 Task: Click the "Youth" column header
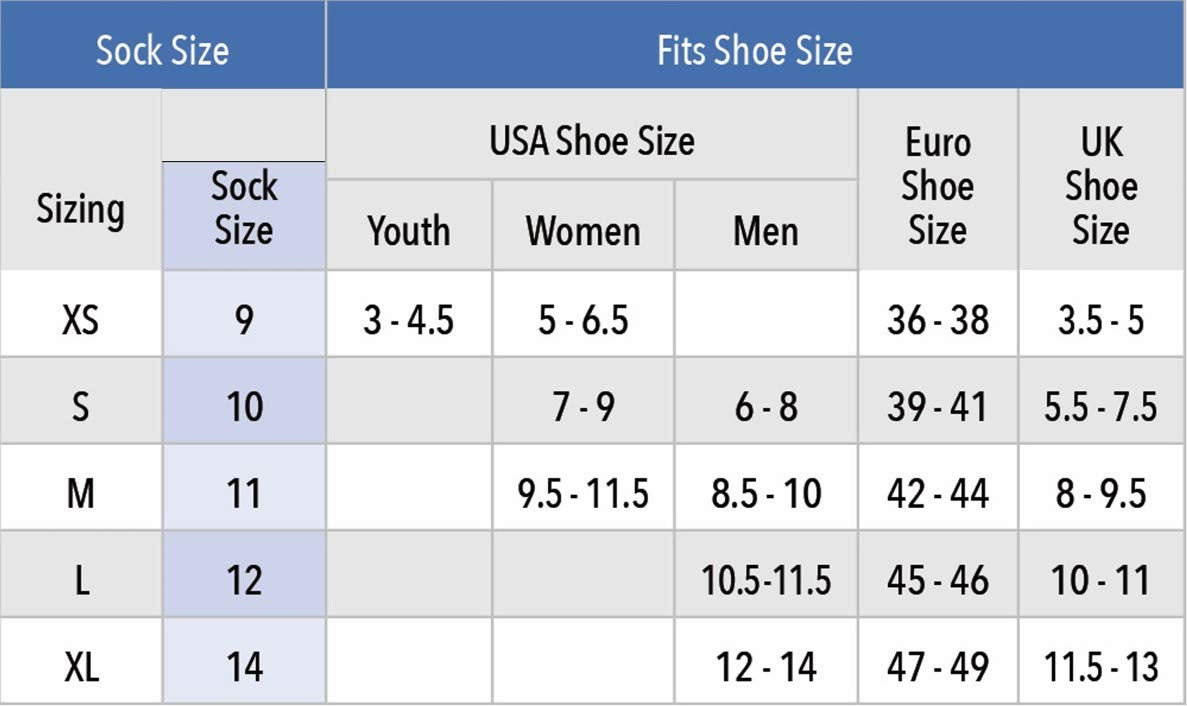(x=408, y=231)
